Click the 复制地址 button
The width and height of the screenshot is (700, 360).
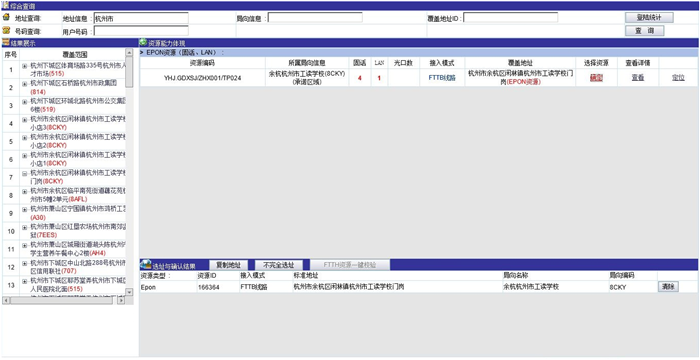point(228,265)
